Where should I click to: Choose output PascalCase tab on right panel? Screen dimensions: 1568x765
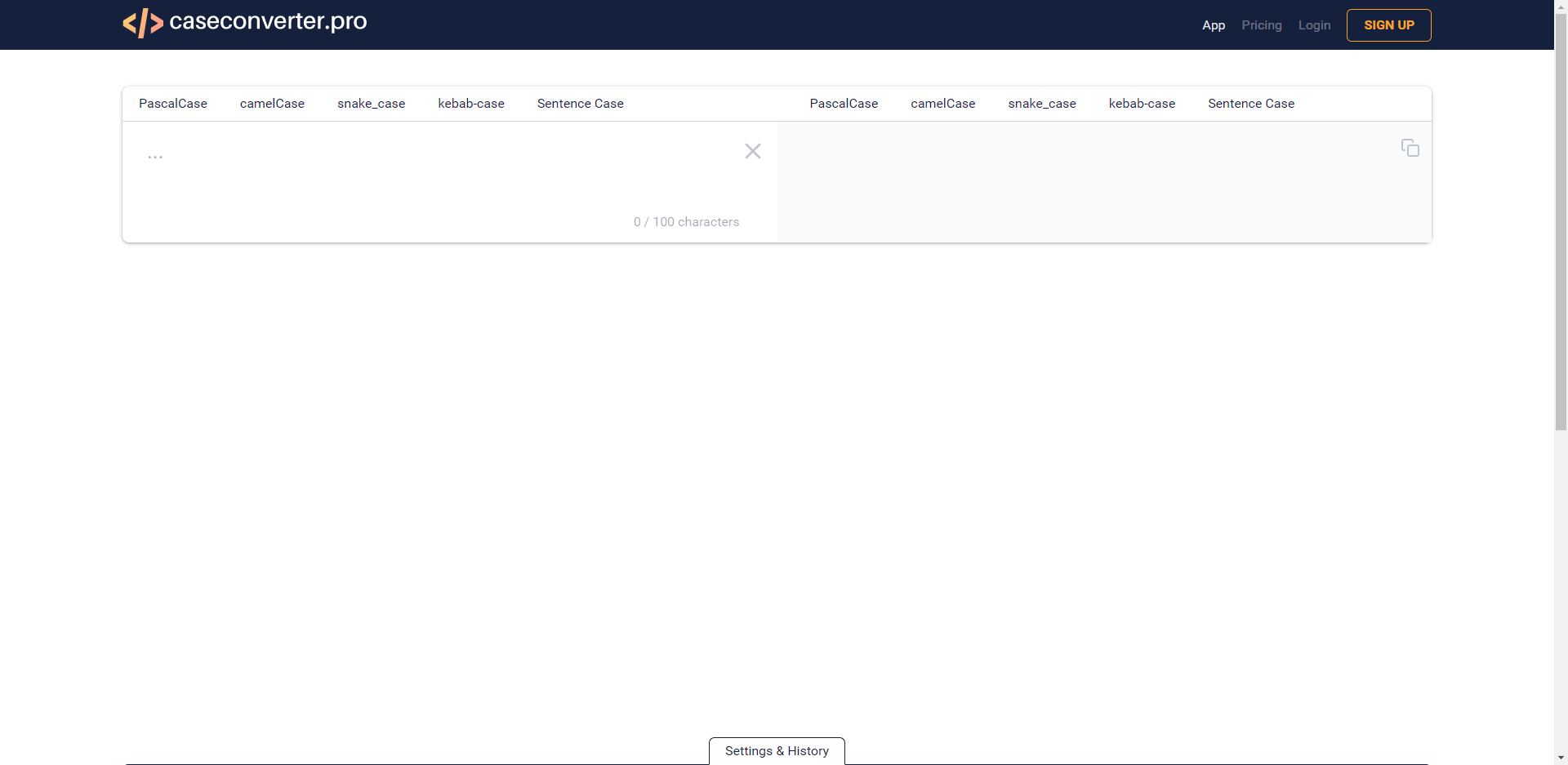[844, 104]
